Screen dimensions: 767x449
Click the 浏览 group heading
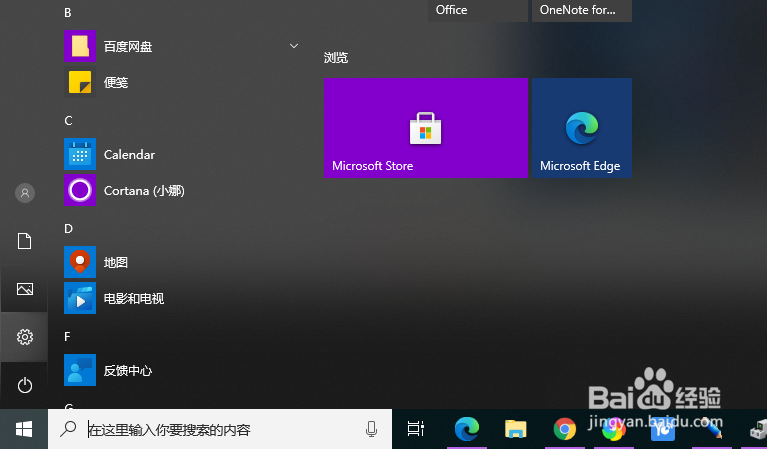pyautogui.click(x=336, y=58)
